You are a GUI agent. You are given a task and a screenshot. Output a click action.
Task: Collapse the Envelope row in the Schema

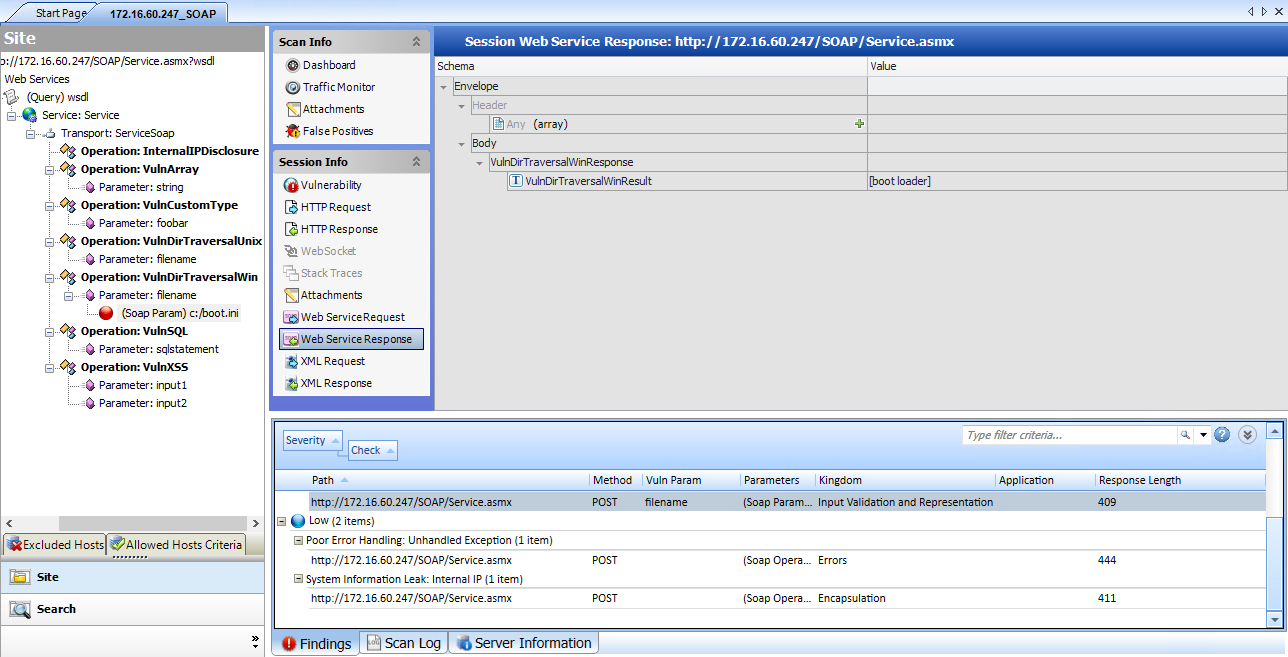click(443, 86)
